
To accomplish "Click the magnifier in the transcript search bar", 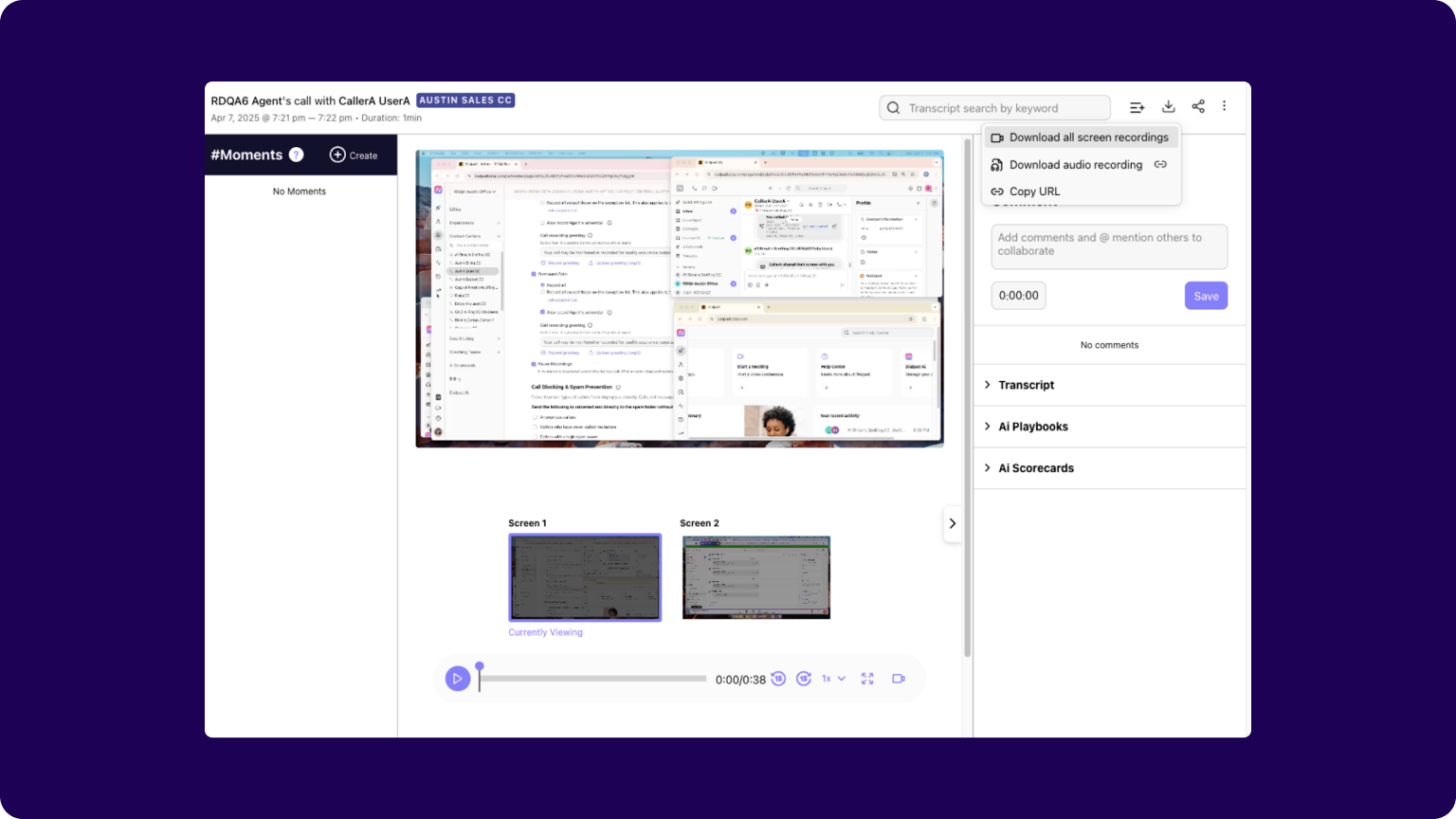I will click(892, 107).
